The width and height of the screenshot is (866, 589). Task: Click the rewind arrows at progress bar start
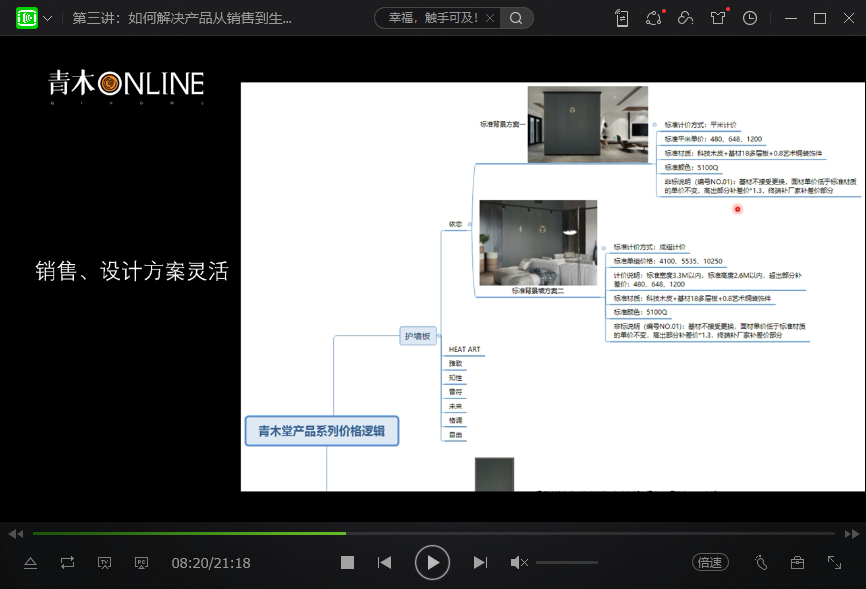pyautogui.click(x=14, y=534)
